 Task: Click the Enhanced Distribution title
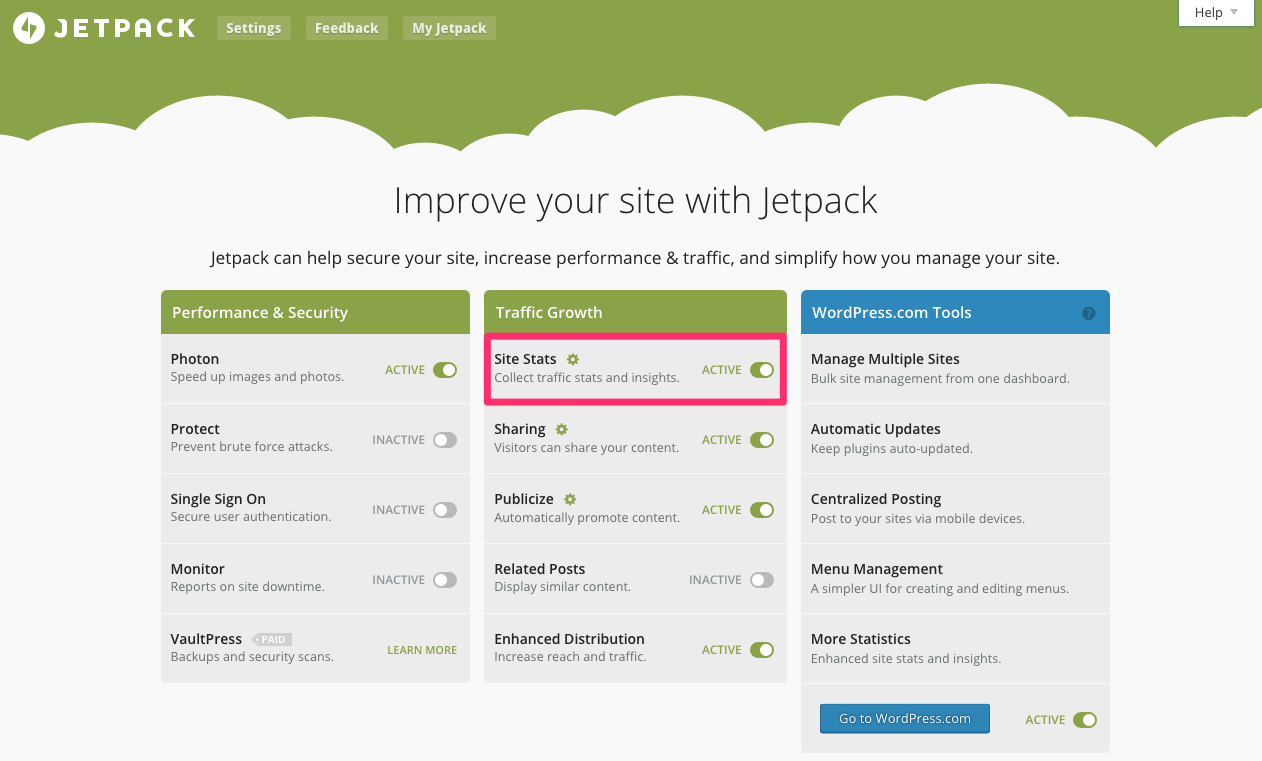569,639
